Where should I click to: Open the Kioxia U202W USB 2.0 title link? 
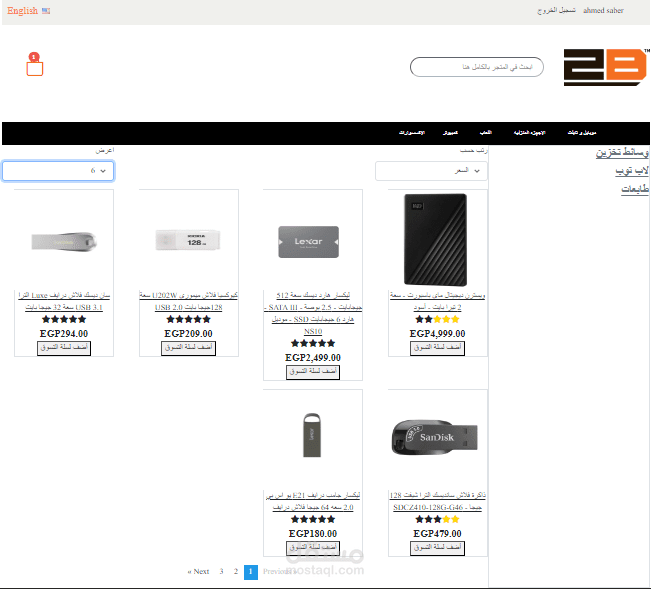(188, 301)
